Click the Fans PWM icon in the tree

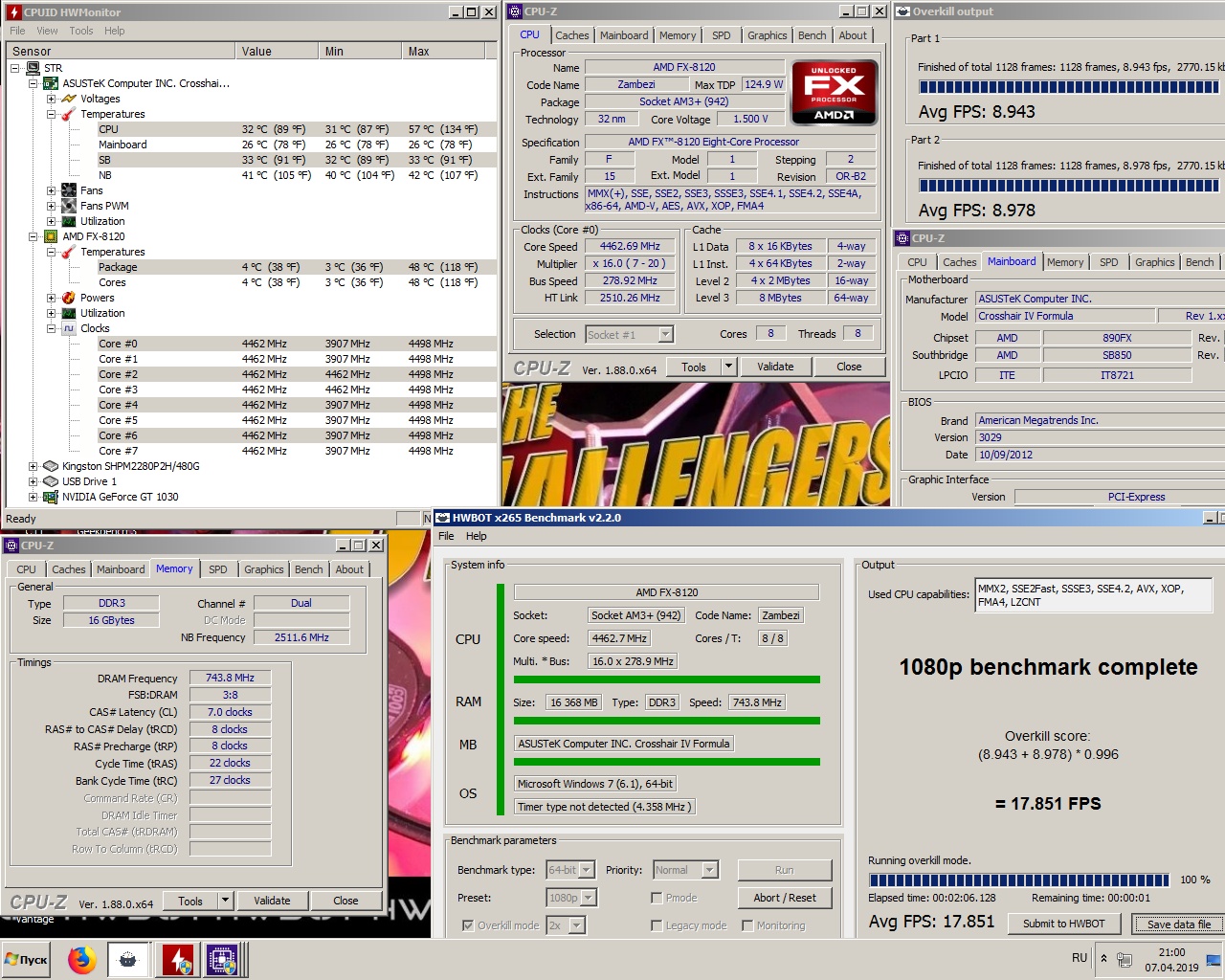69,206
